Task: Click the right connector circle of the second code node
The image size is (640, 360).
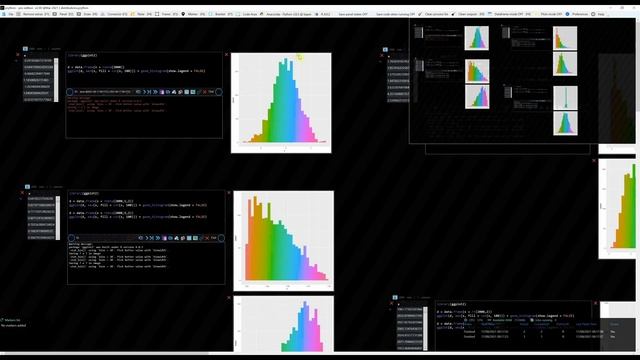Action: (x=221, y=238)
